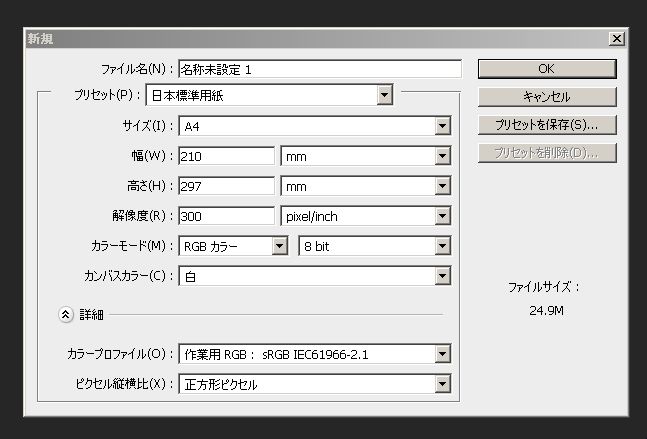Open the サイズ dropdown showing A4
This screenshot has height=439, width=647.
tap(315, 126)
